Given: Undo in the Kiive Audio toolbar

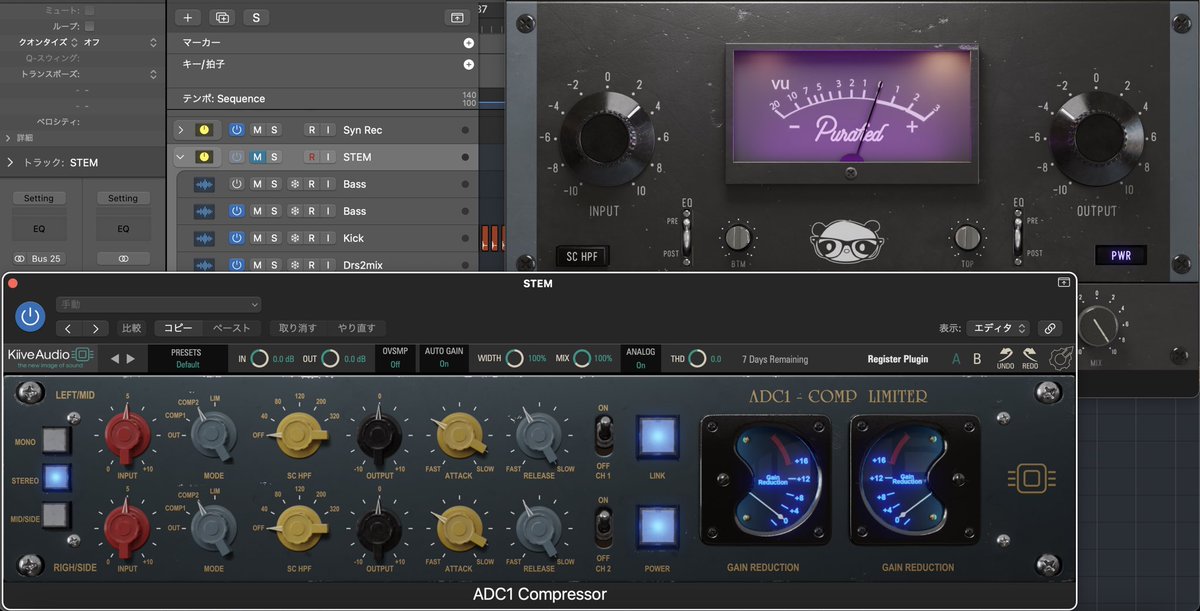Looking at the screenshot, I should pyautogui.click(x=1005, y=358).
